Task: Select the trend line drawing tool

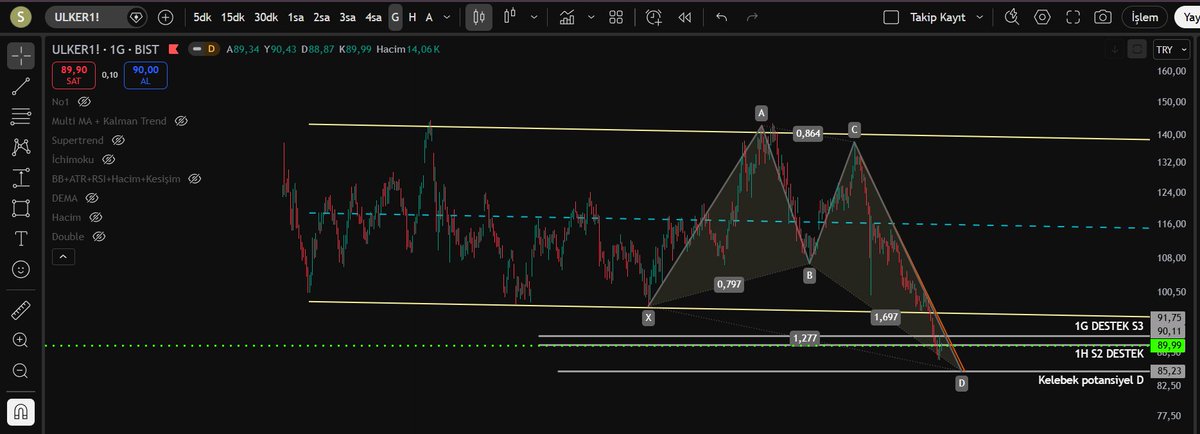Action: (20, 86)
